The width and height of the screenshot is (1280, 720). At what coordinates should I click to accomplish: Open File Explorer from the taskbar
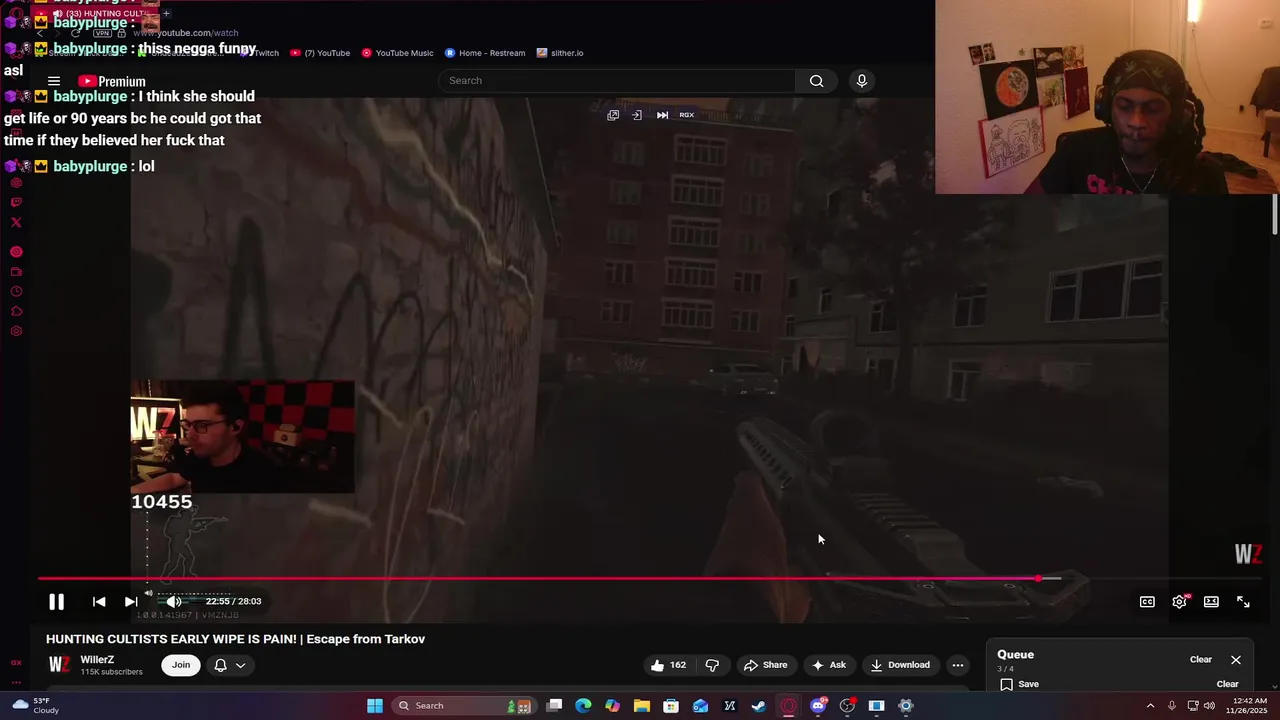[x=642, y=706]
